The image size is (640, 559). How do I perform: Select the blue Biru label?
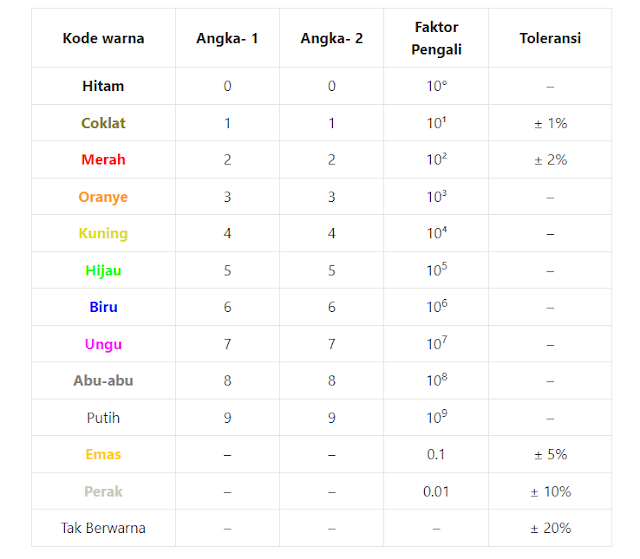(x=103, y=307)
